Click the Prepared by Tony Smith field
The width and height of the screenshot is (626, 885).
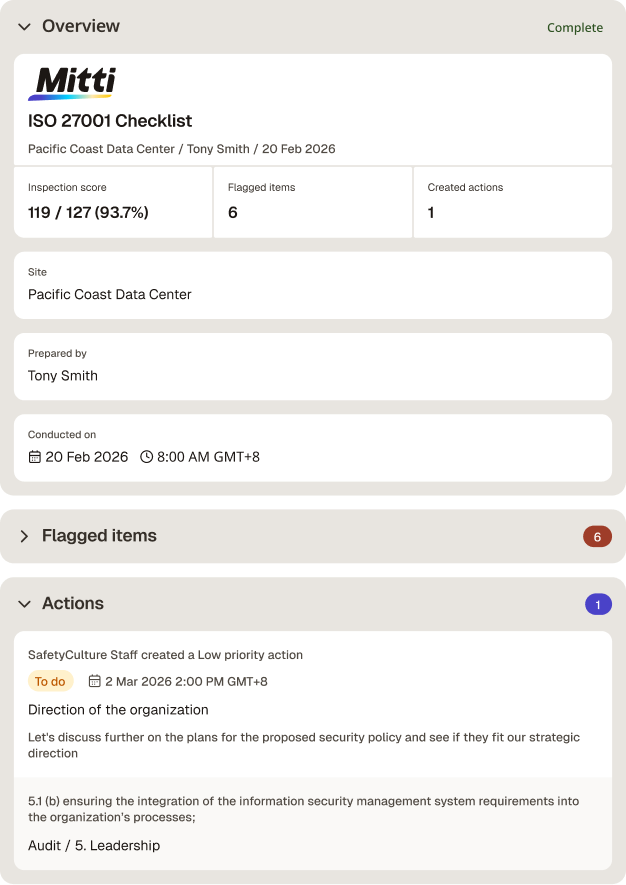pyautogui.click(x=313, y=367)
